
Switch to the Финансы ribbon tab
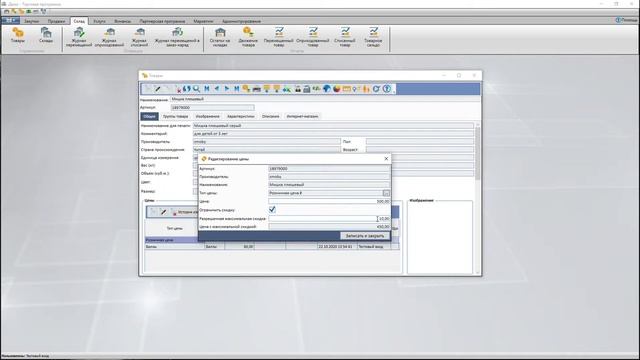pos(122,21)
